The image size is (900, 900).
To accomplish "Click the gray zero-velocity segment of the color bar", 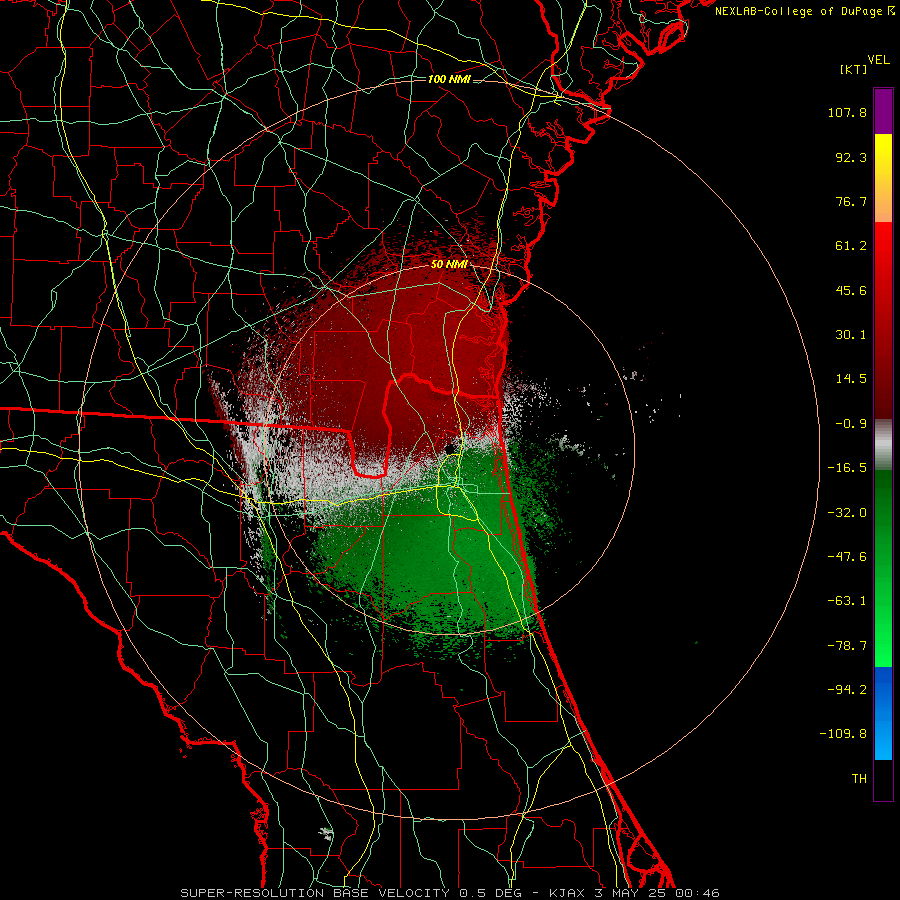I will tap(883, 445).
